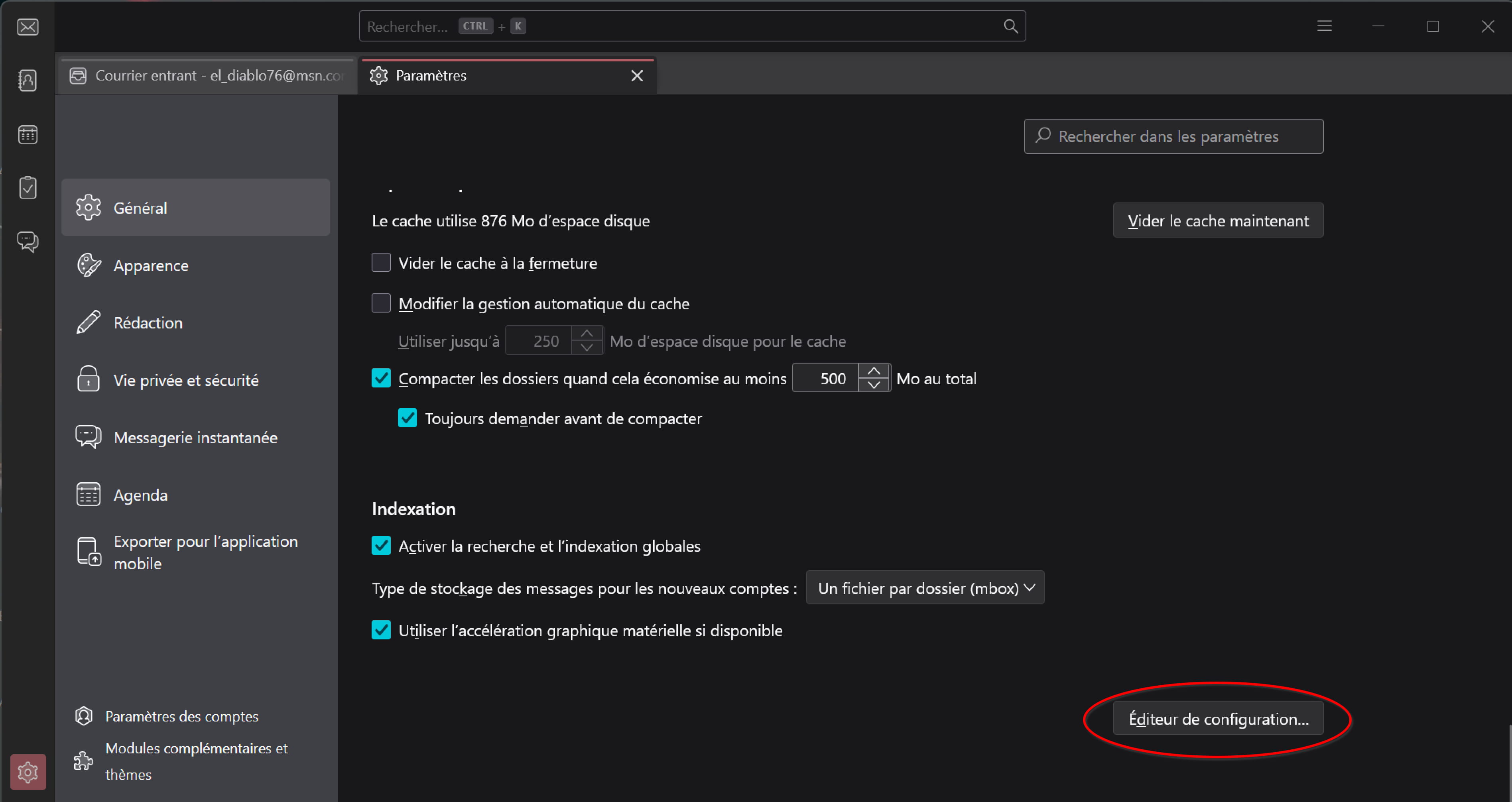Enable Vider le cache à la fermeture

381,263
